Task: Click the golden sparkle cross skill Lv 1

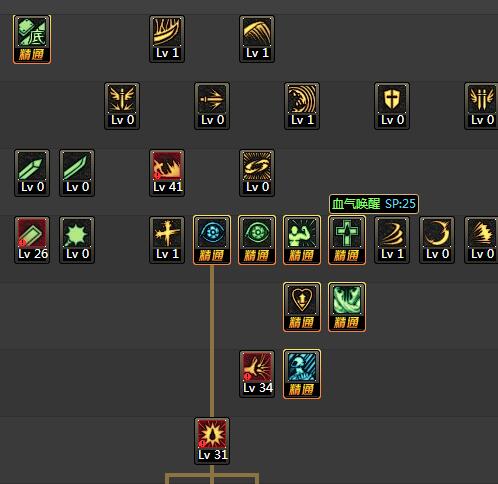Action: tap(167, 240)
